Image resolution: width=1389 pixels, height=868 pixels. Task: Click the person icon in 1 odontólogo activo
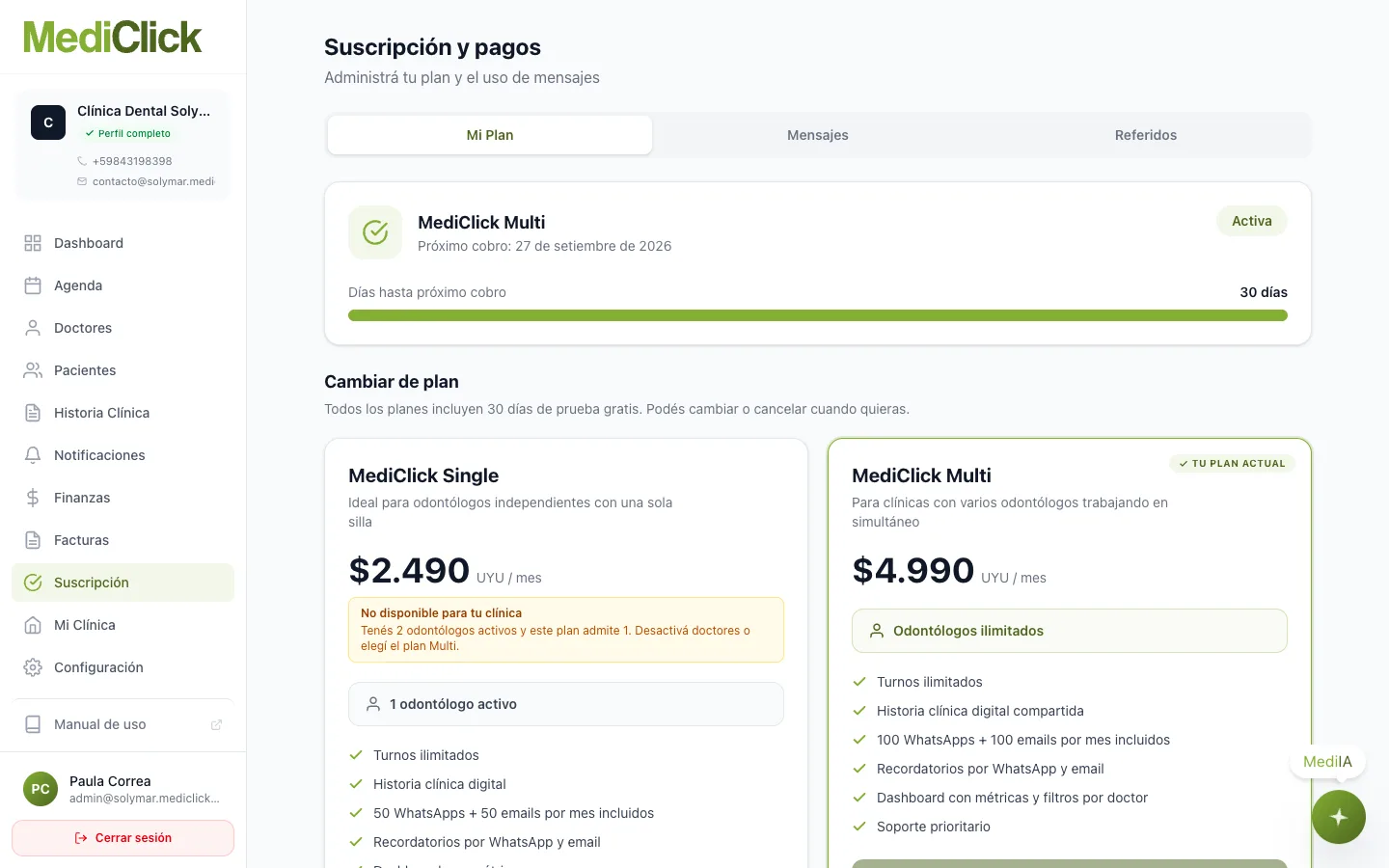tap(373, 704)
